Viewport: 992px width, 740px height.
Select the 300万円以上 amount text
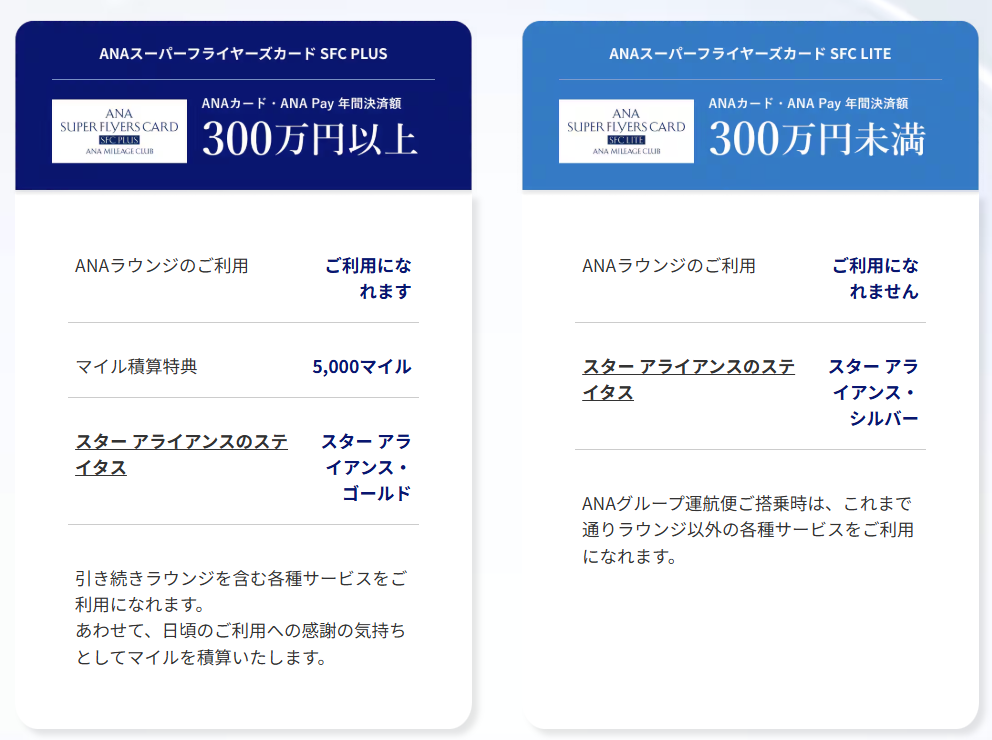310,139
